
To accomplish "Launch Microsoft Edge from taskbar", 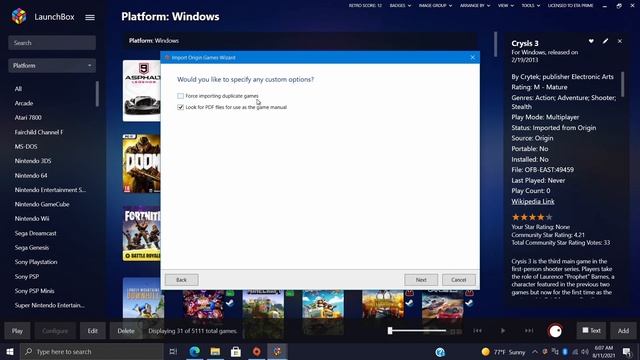I will (x=195, y=351).
